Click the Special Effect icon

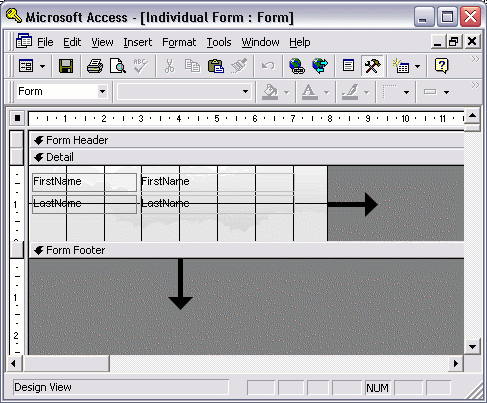[430, 92]
